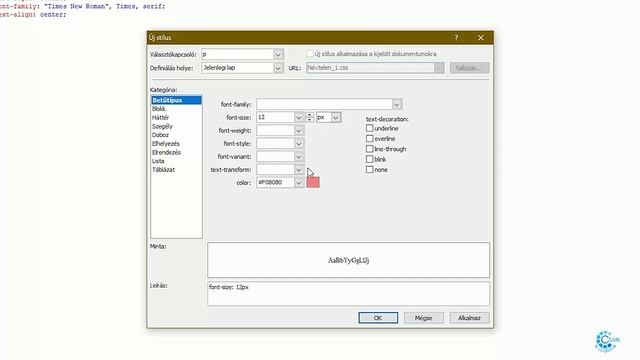The image size is (640, 360).
Task: Increase font-size with the stepper up arrow
Action: click(x=309, y=115)
